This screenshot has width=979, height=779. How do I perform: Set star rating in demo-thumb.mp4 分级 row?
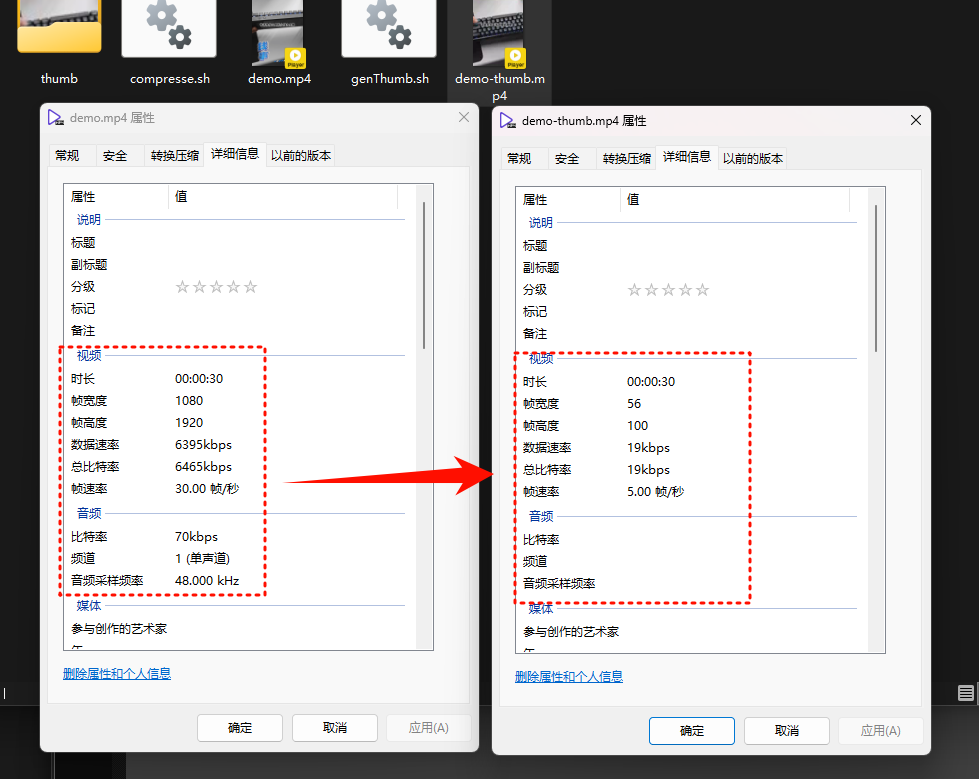[x=668, y=290]
